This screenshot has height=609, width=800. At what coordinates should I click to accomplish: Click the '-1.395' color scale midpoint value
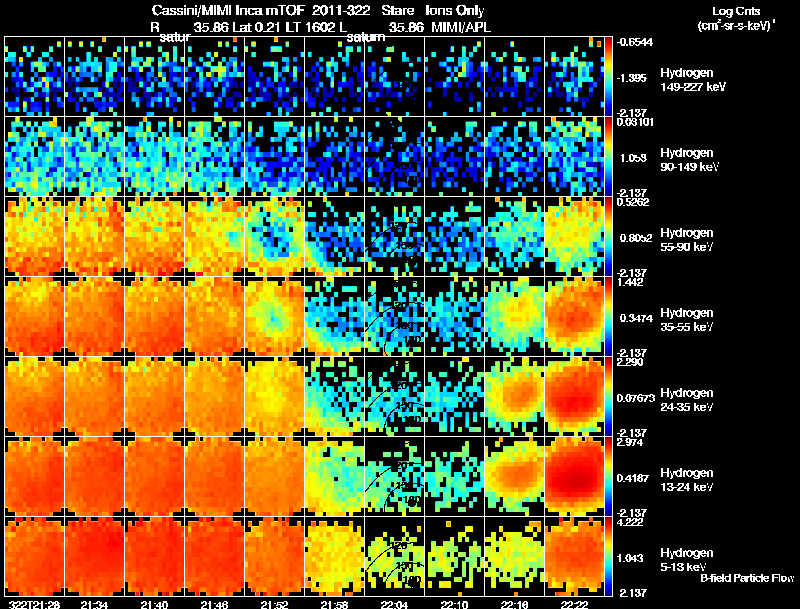point(632,78)
